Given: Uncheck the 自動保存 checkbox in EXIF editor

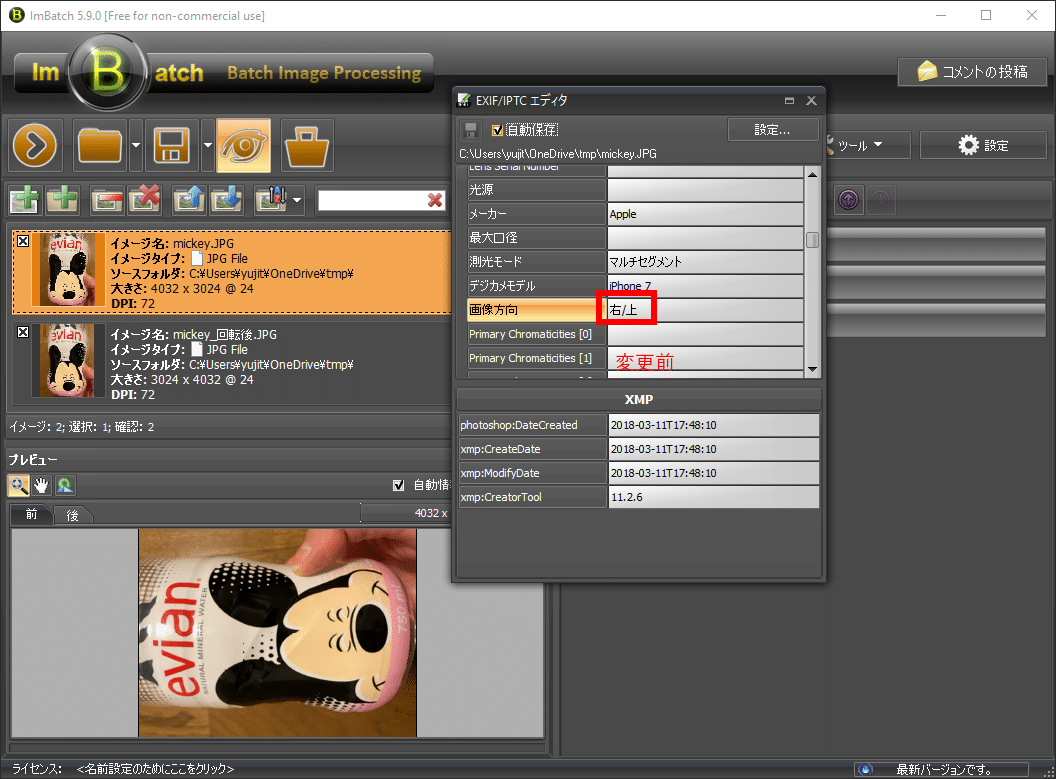Looking at the screenshot, I should pos(498,130).
